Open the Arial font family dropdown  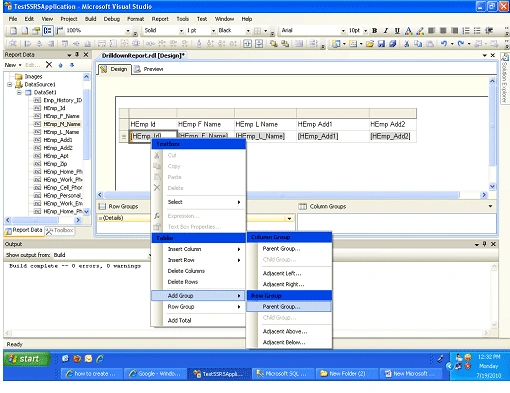click(343, 31)
